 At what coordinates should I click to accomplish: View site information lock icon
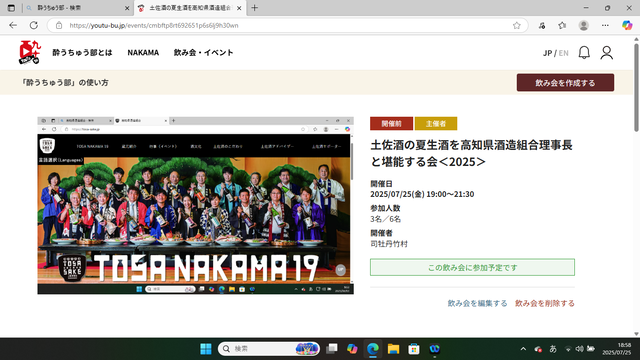pos(59,25)
